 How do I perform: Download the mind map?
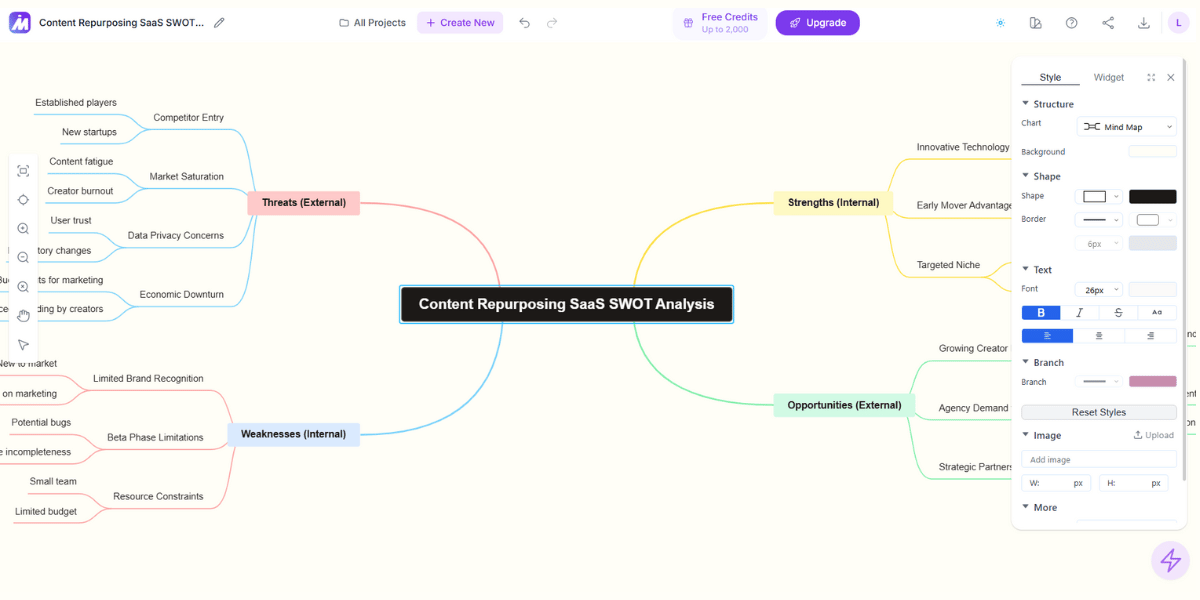click(1144, 23)
